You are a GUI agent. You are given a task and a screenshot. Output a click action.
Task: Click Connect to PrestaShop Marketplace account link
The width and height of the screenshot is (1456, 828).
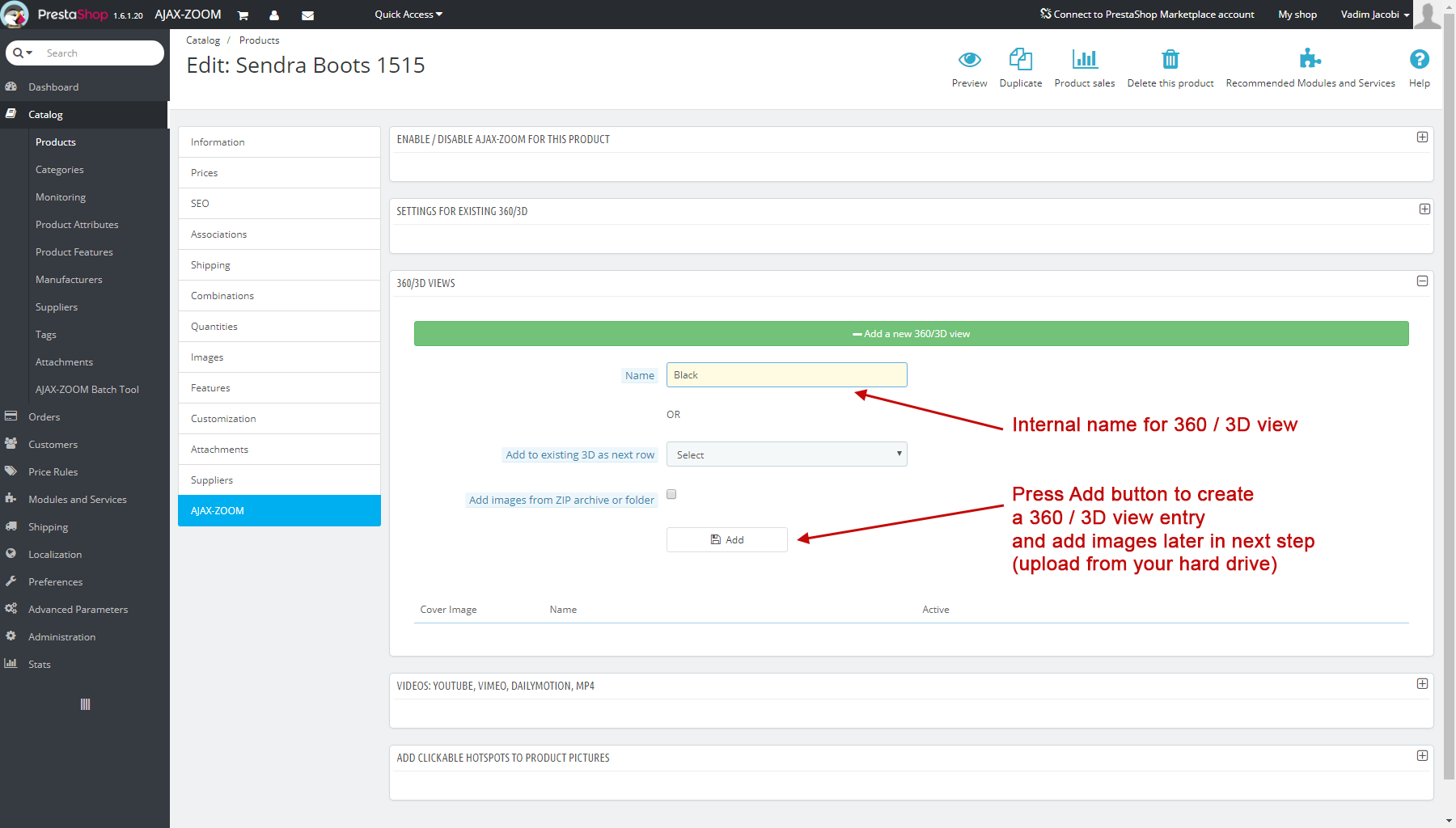1147,15
